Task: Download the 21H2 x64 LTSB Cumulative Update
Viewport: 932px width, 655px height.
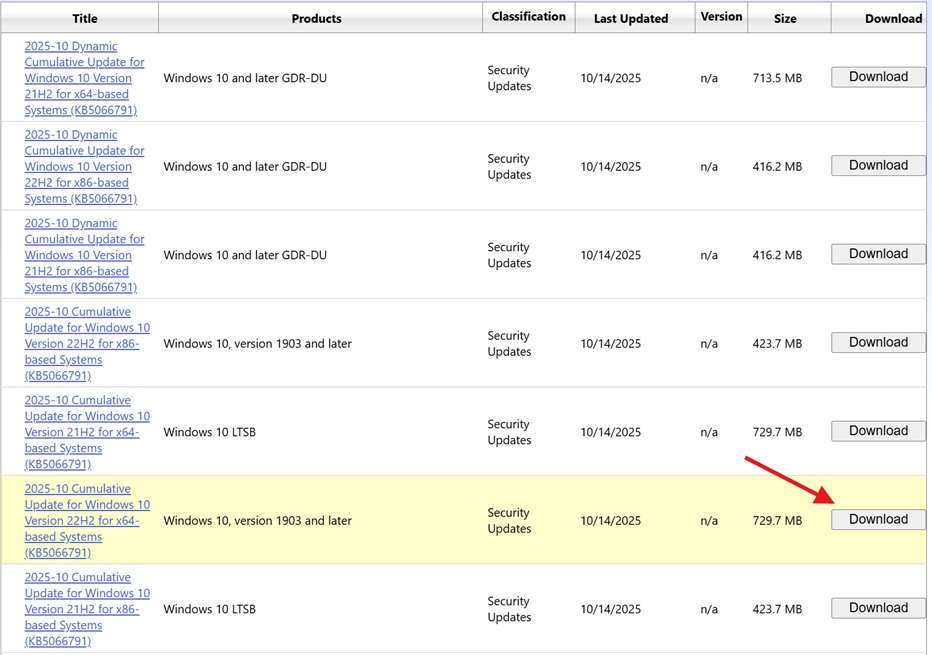Action: (878, 431)
